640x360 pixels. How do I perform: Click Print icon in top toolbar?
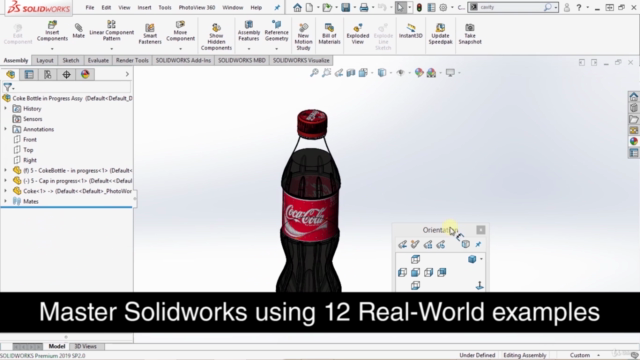click(x=364, y=7)
